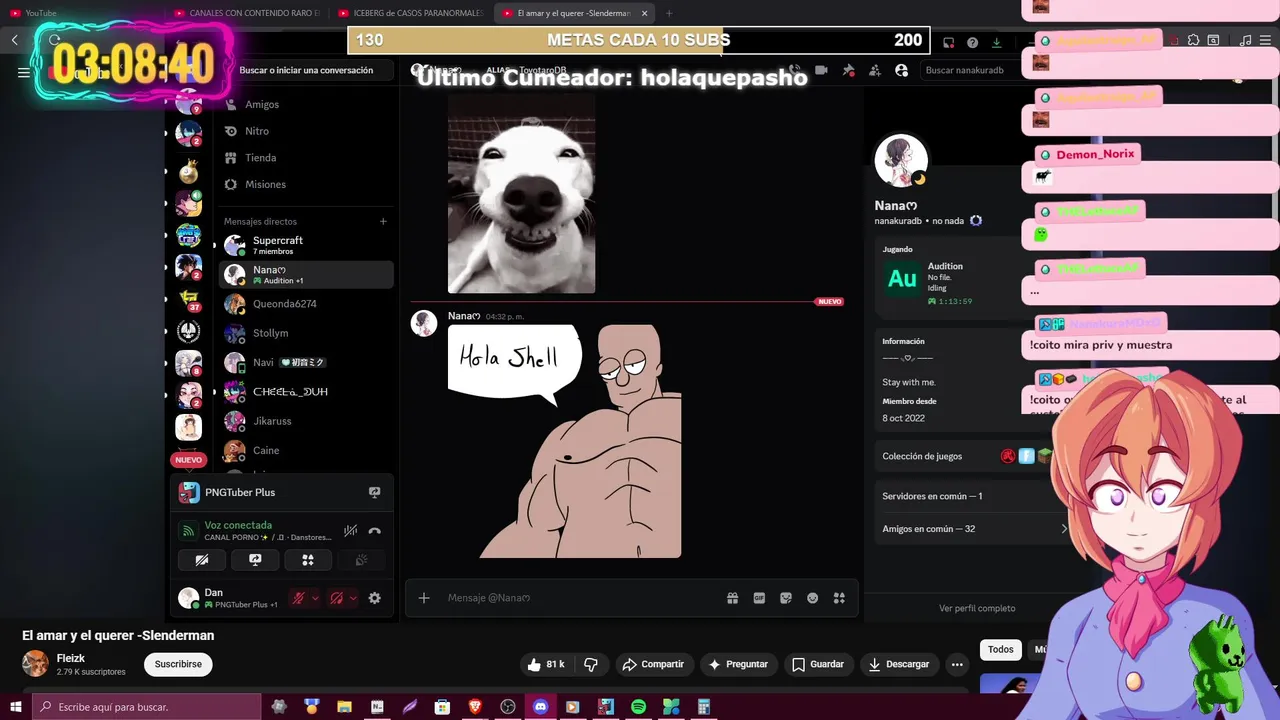Switch to ICEBERG DE CASOS PARANORMALES tab
This screenshot has width=1280, height=720.
point(410,13)
